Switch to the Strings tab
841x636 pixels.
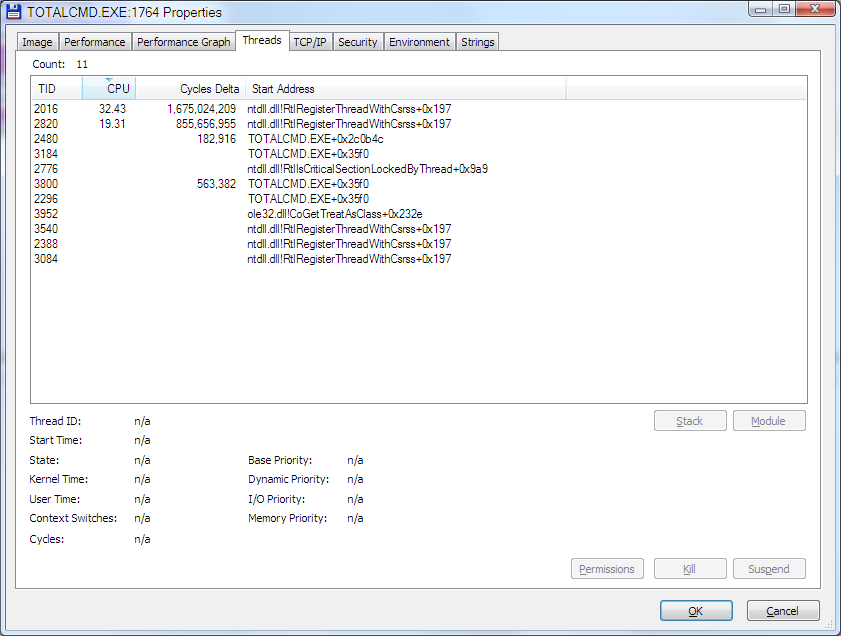pyautogui.click(x=478, y=42)
